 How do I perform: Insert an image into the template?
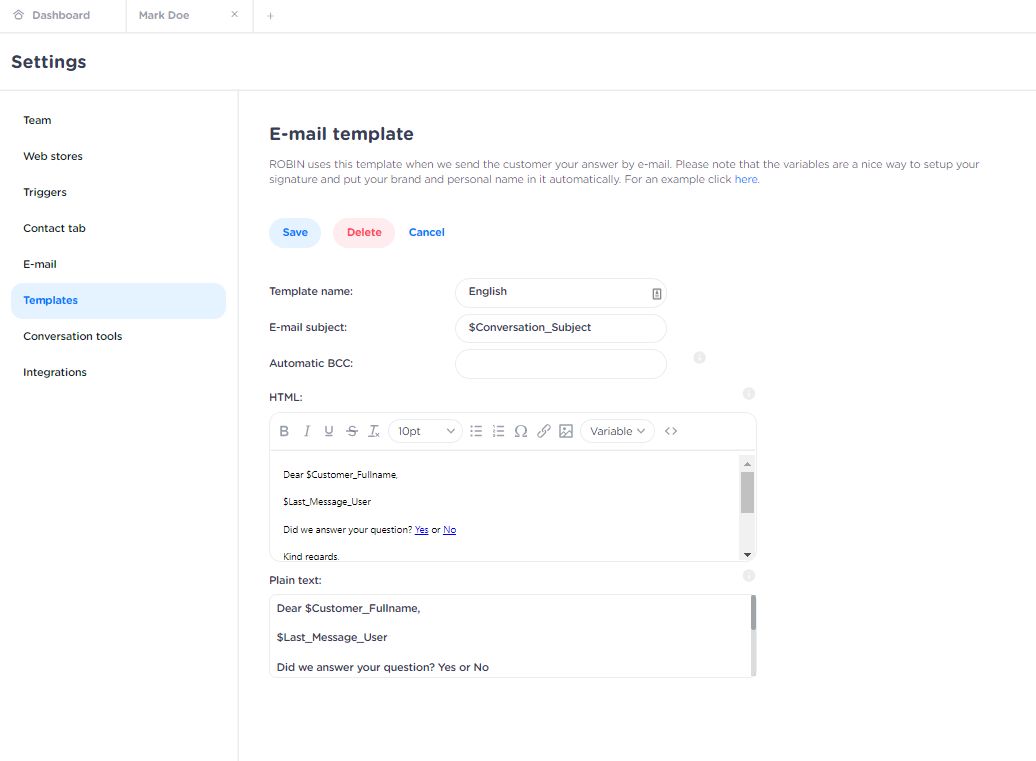(566, 431)
